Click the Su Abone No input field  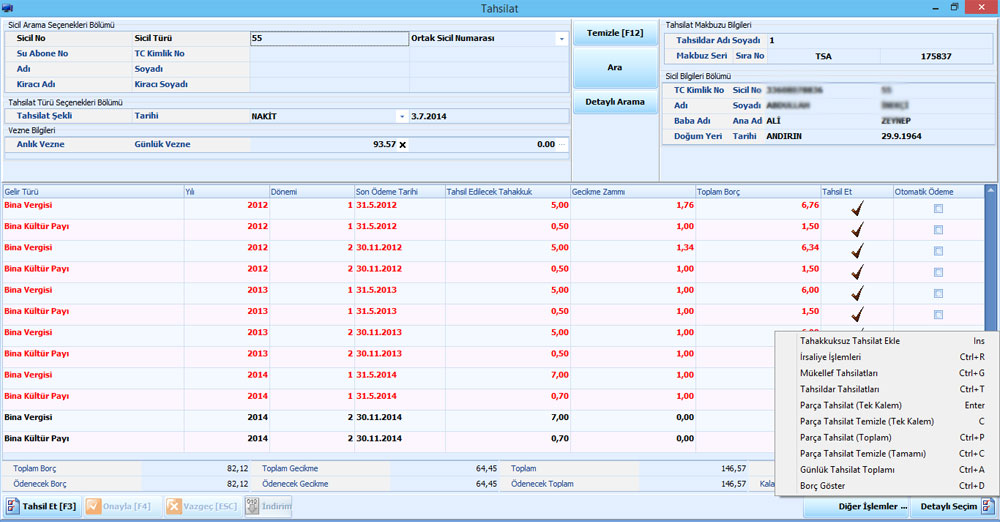329,54
